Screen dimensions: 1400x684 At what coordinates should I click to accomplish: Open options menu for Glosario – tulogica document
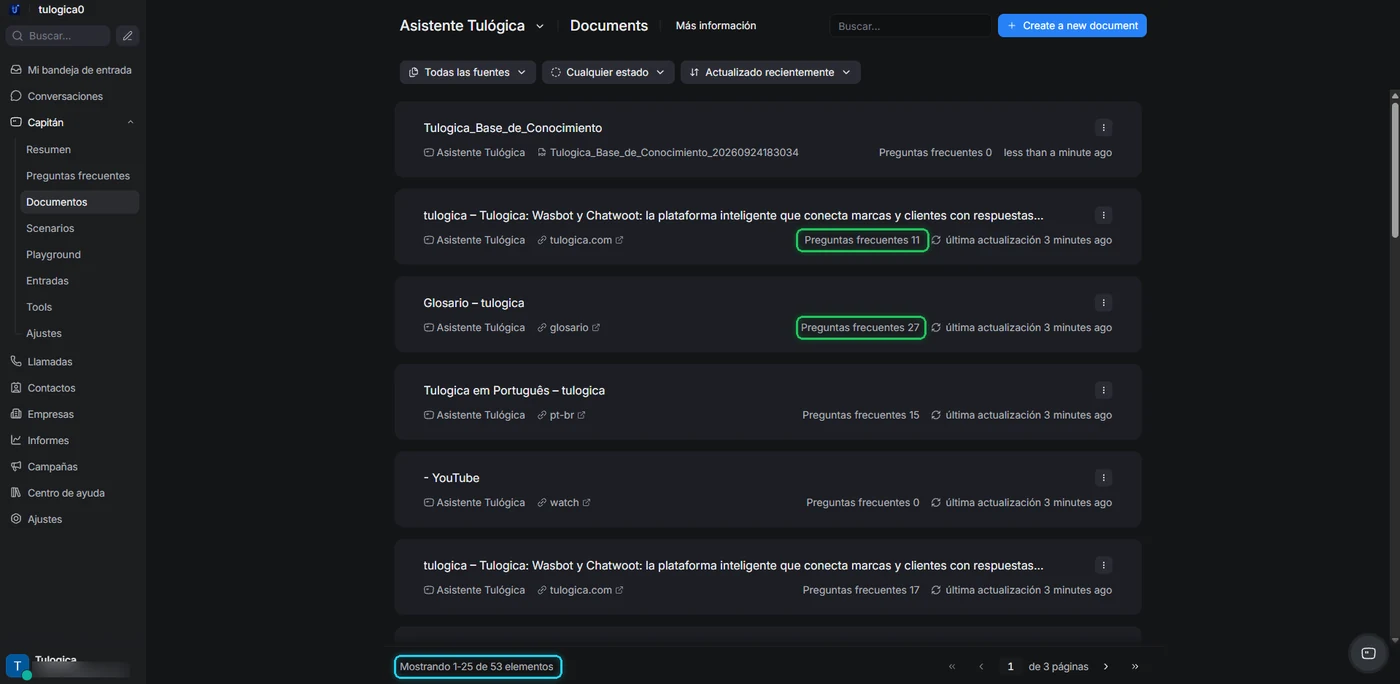1103,302
